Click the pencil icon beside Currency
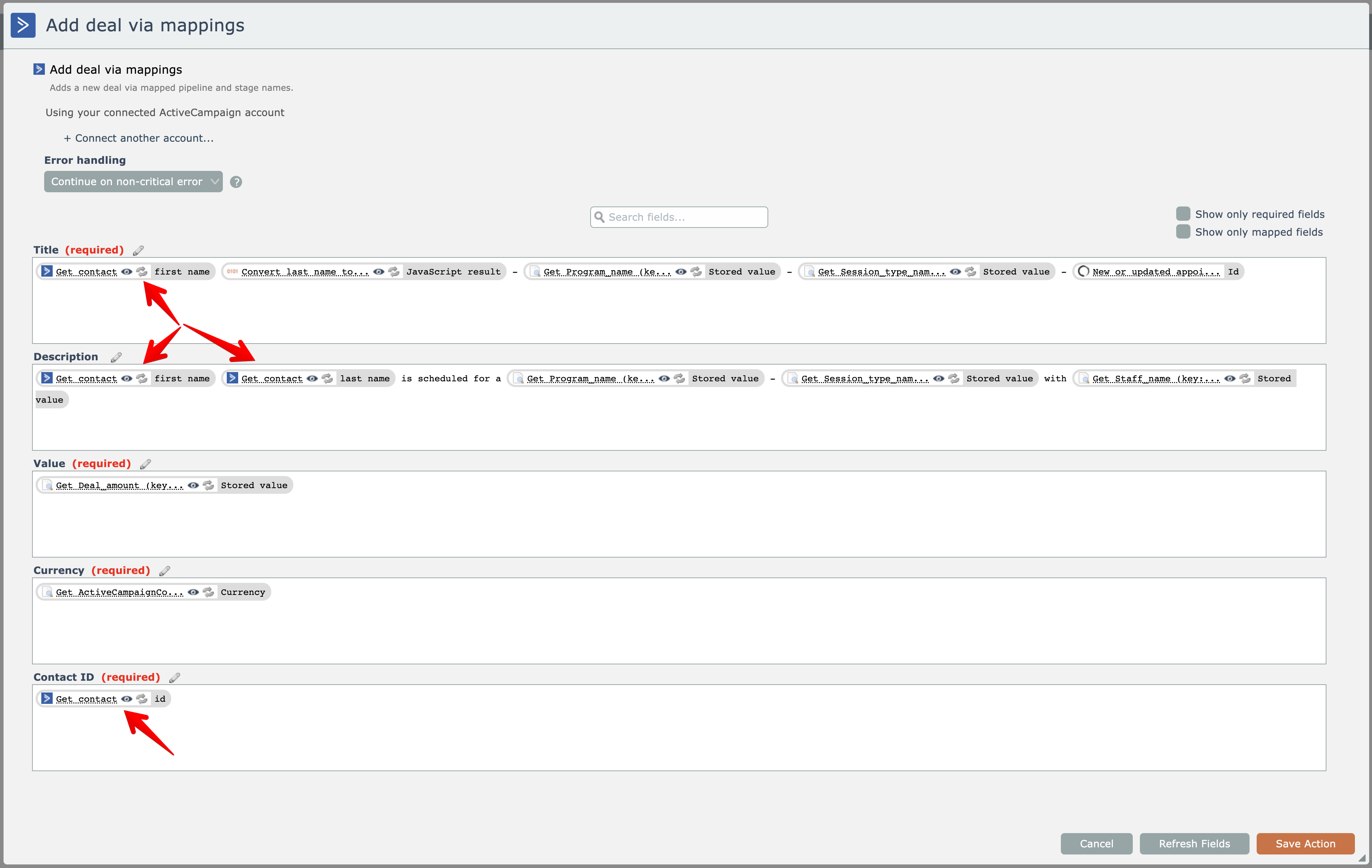The width and height of the screenshot is (1372, 868). pyautogui.click(x=165, y=571)
